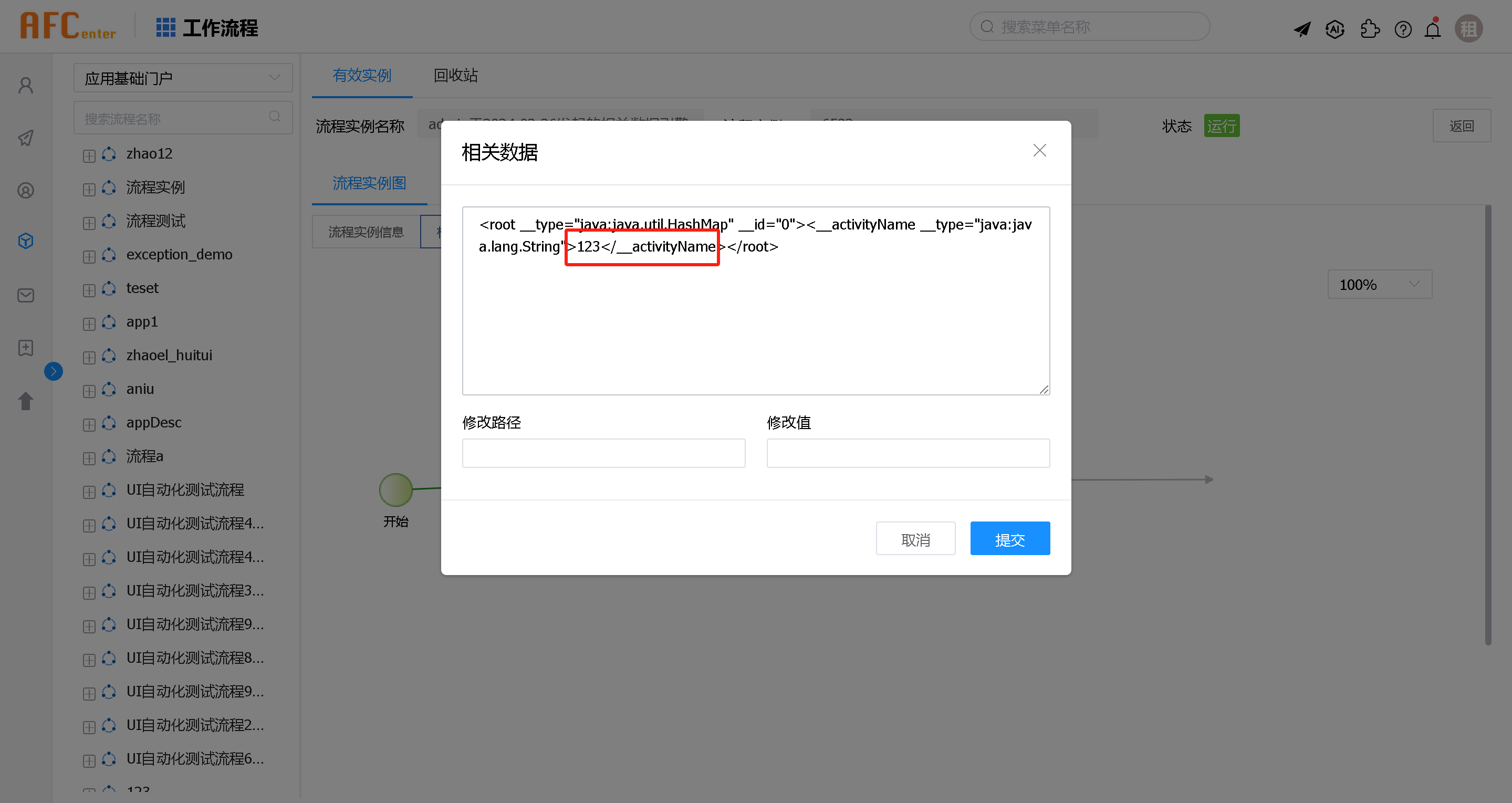Expand the zhao12 tree node
This screenshot has width=1512, height=803.
[89, 155]
